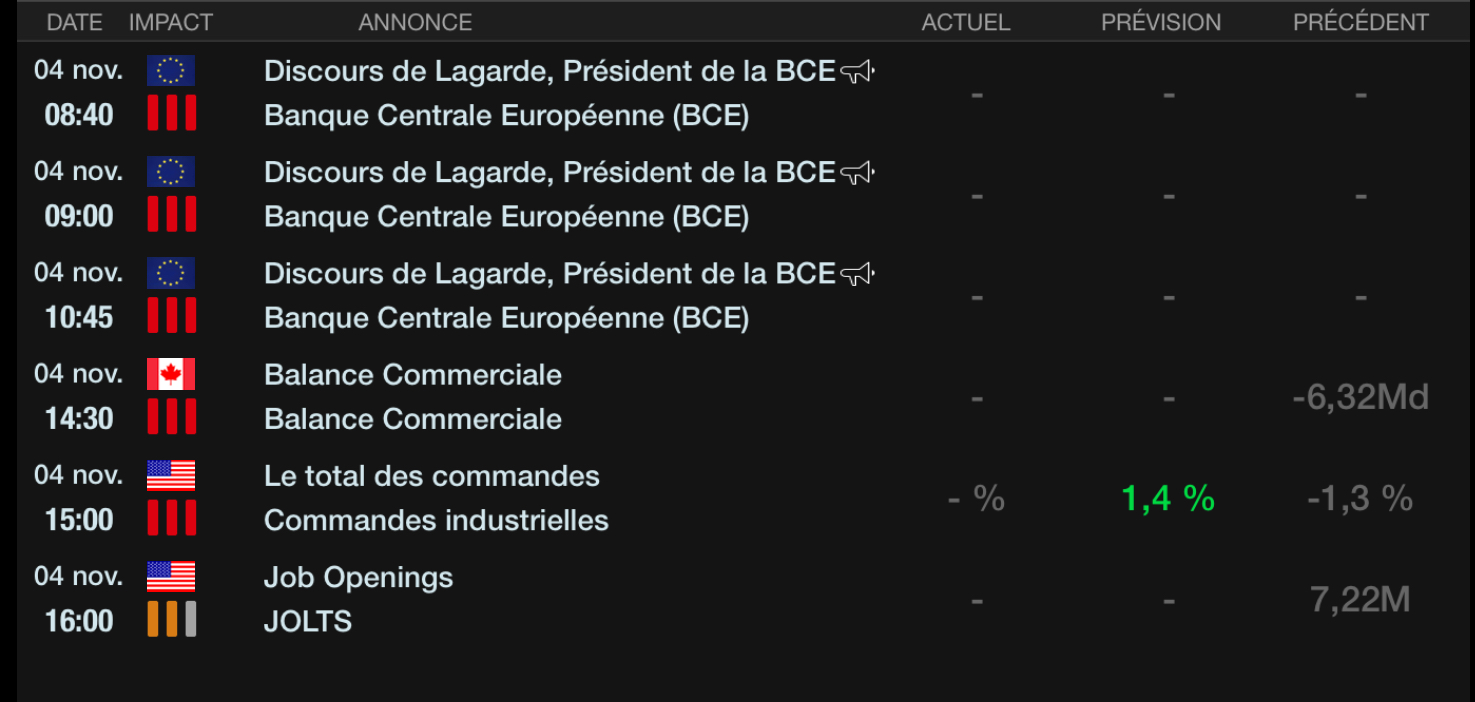Open the Commandes industrielles event
1475x702 pixels.
[436, 520]
